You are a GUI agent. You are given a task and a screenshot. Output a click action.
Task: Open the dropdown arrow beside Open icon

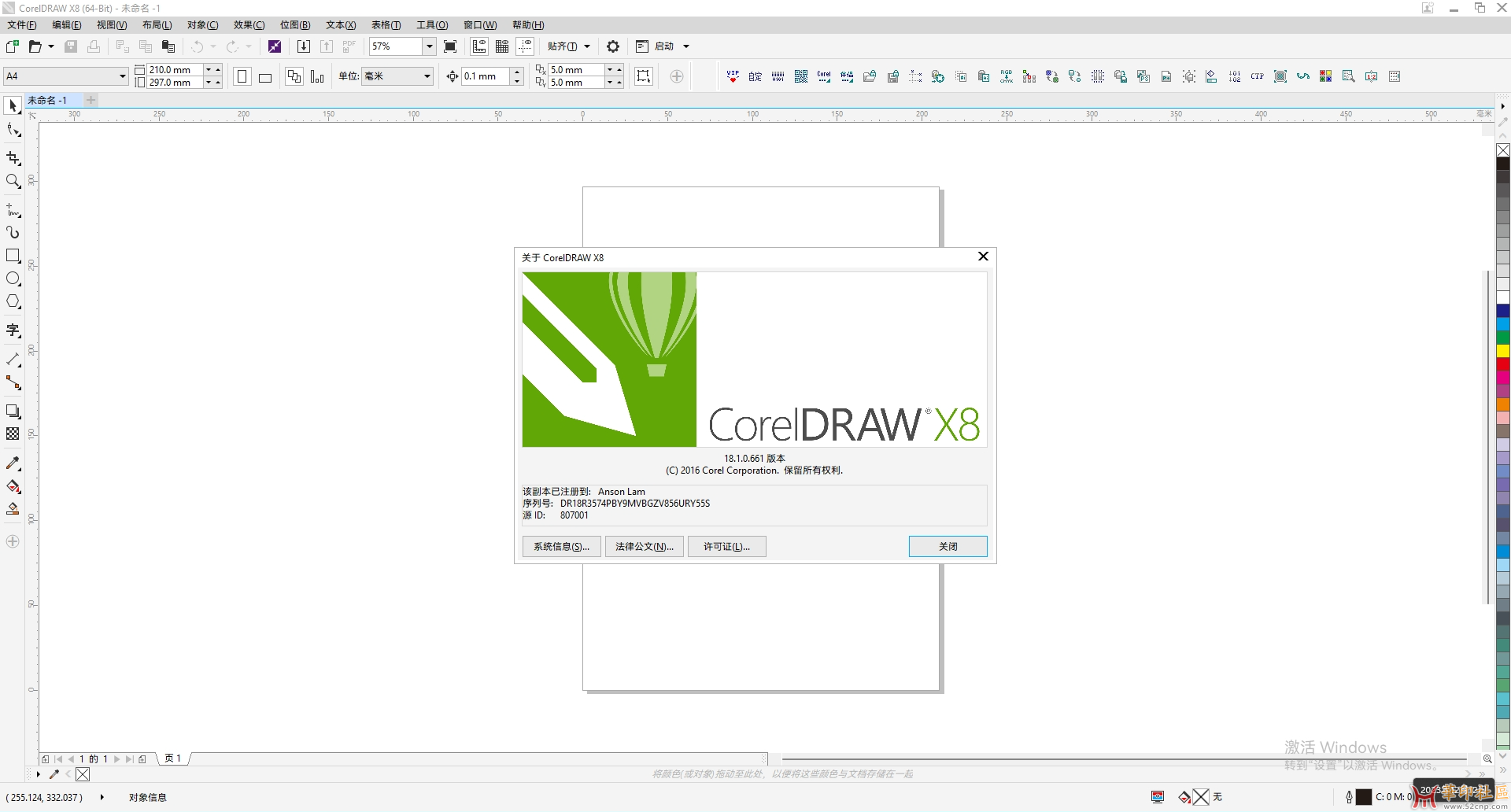[51, 46]
